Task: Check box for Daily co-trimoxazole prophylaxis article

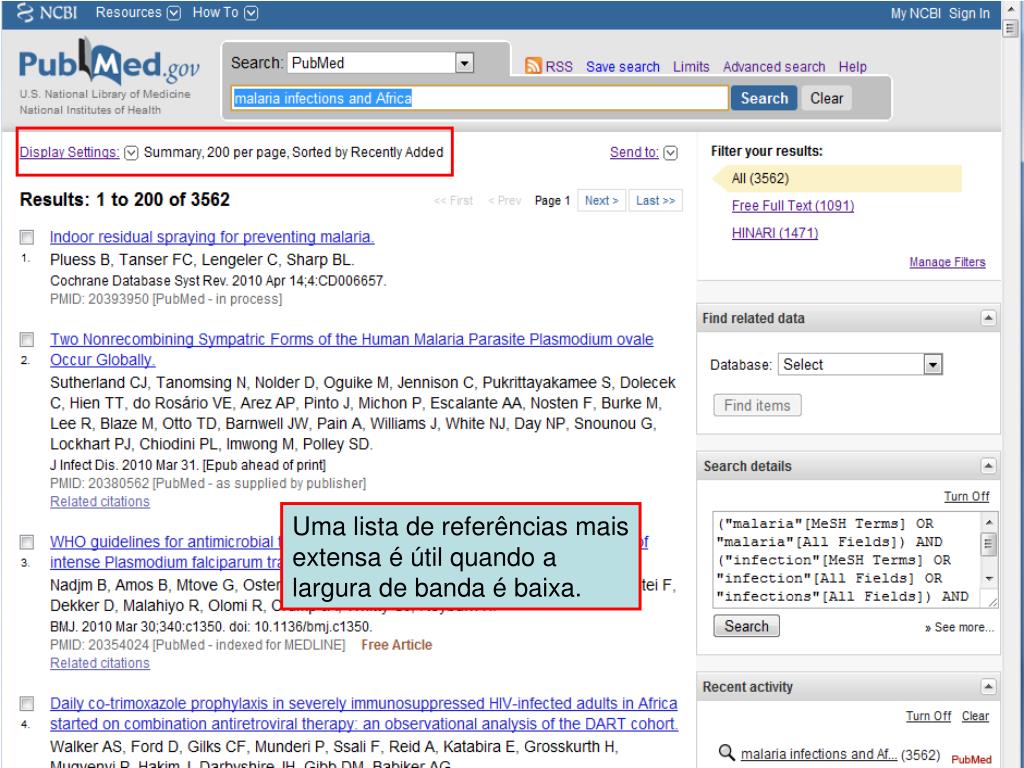Action: click(x=27, y=703)
